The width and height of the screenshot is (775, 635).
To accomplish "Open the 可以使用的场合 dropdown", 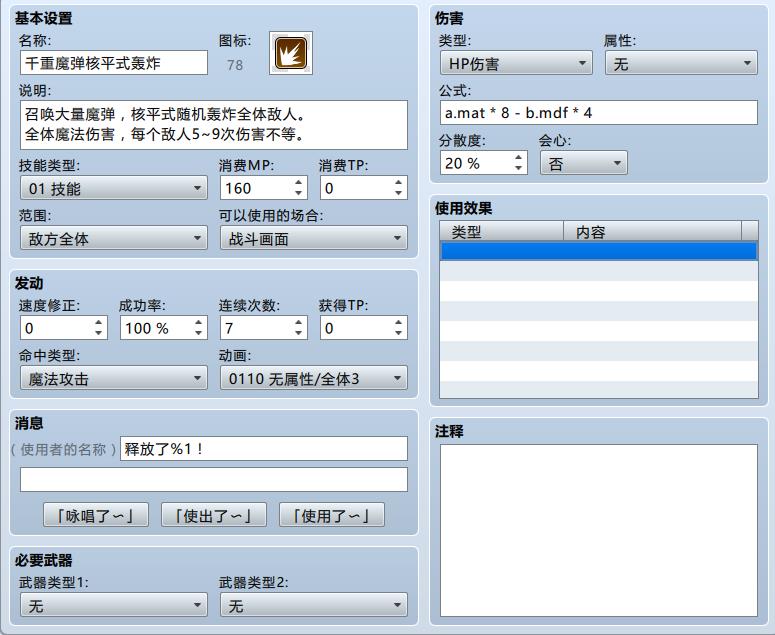I will tap(314, 239).
